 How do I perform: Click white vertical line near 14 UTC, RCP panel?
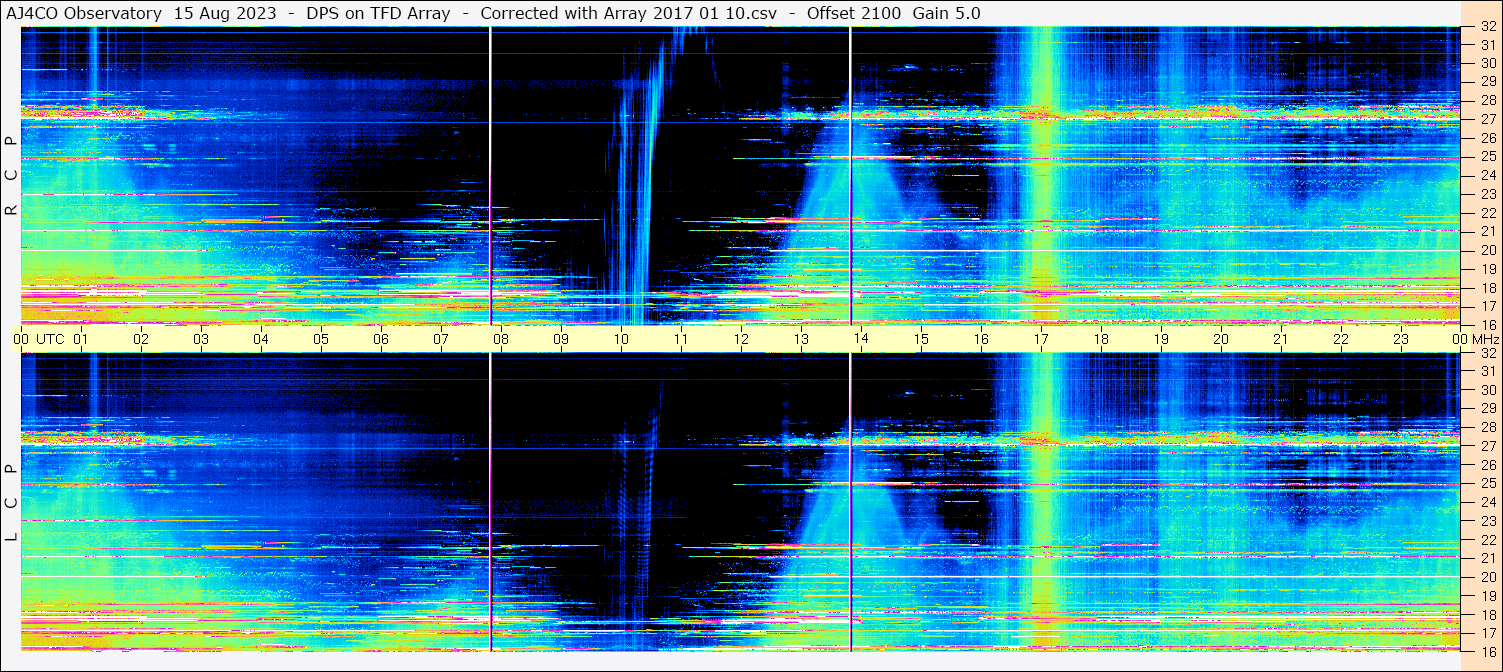coord(850,175)
